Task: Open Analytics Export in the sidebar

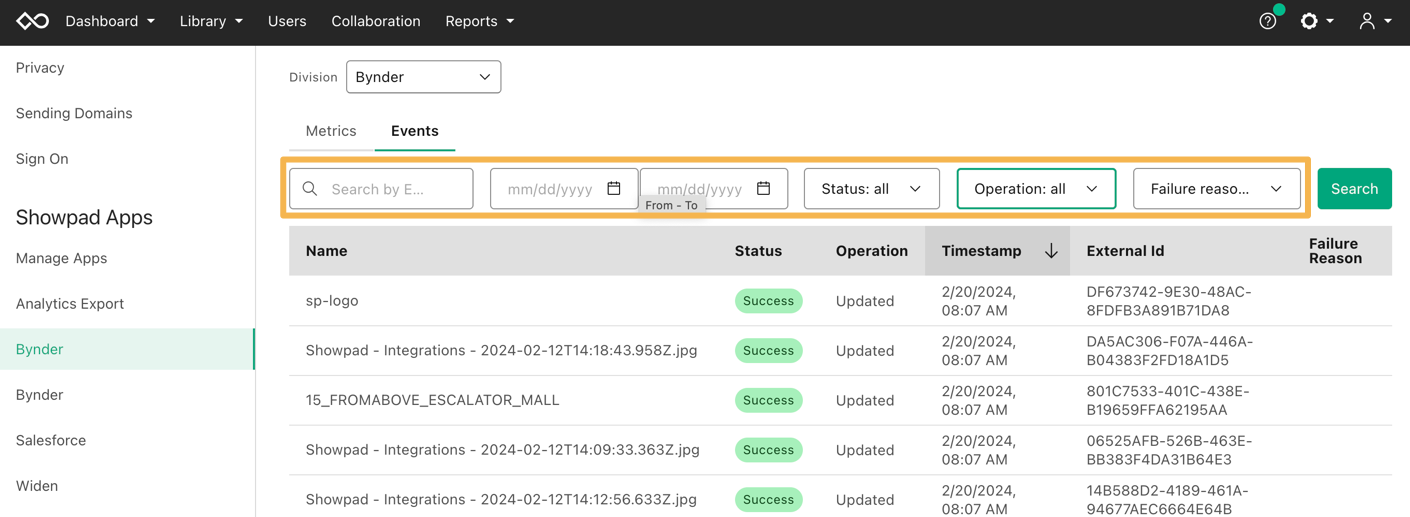Action: click(70, 304)
